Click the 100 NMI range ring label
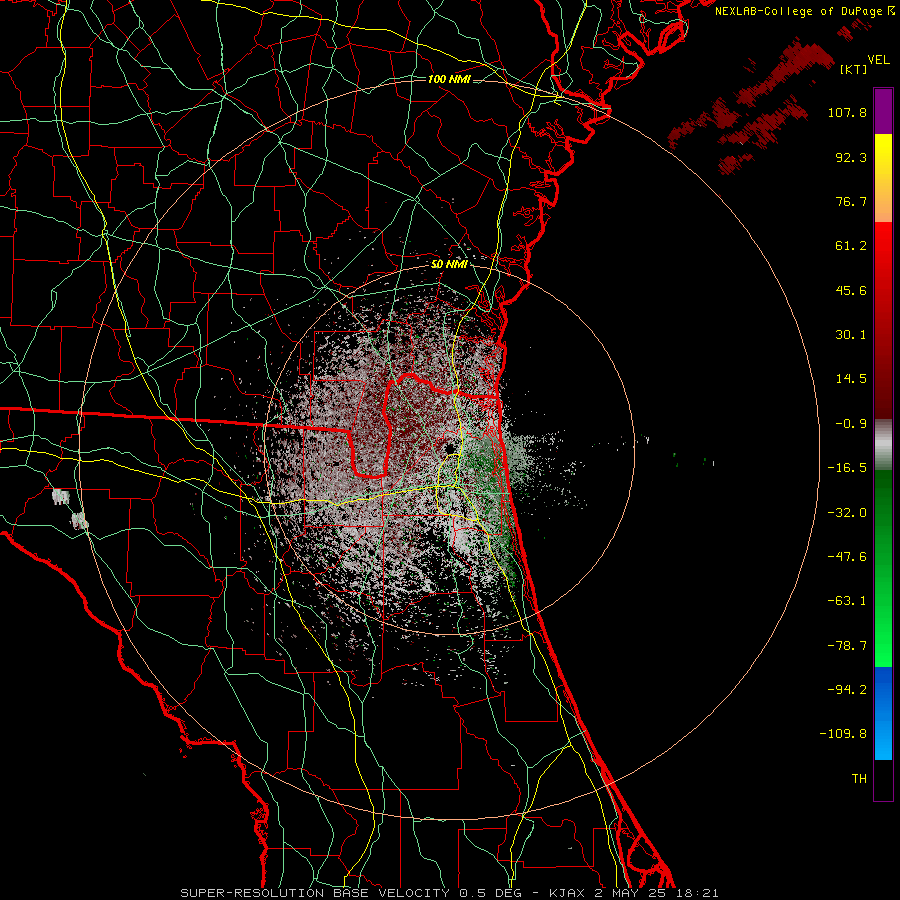Screen dimensions: 900x900 click(449, 79)
